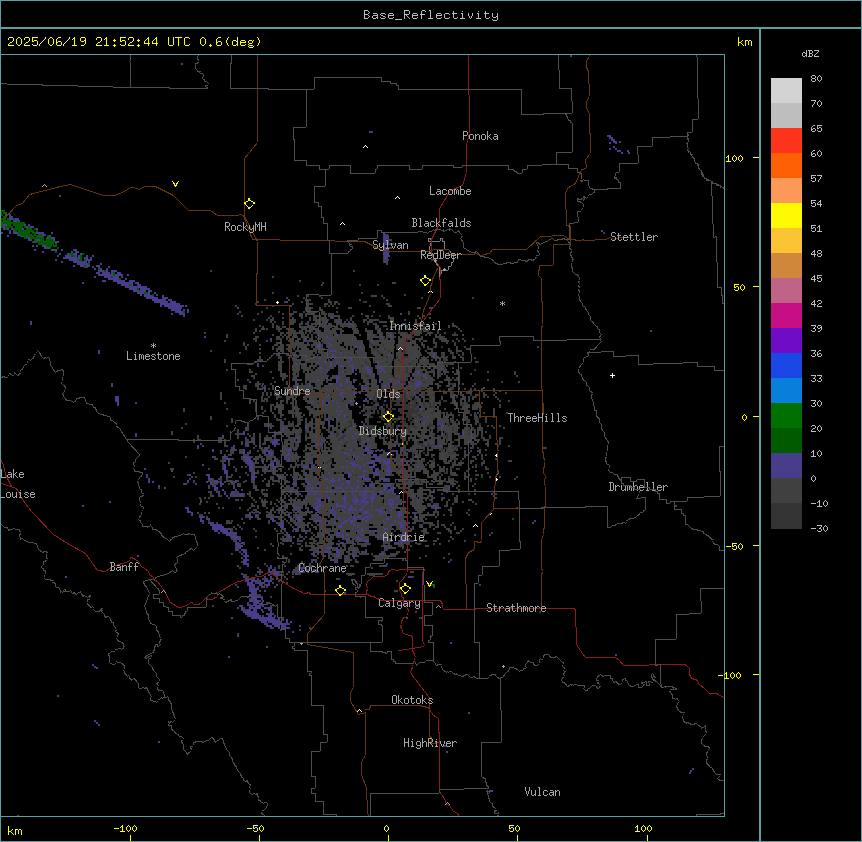Click the Okotoks city label
Screen dimensions: 862x842
(x=412, y=700)
